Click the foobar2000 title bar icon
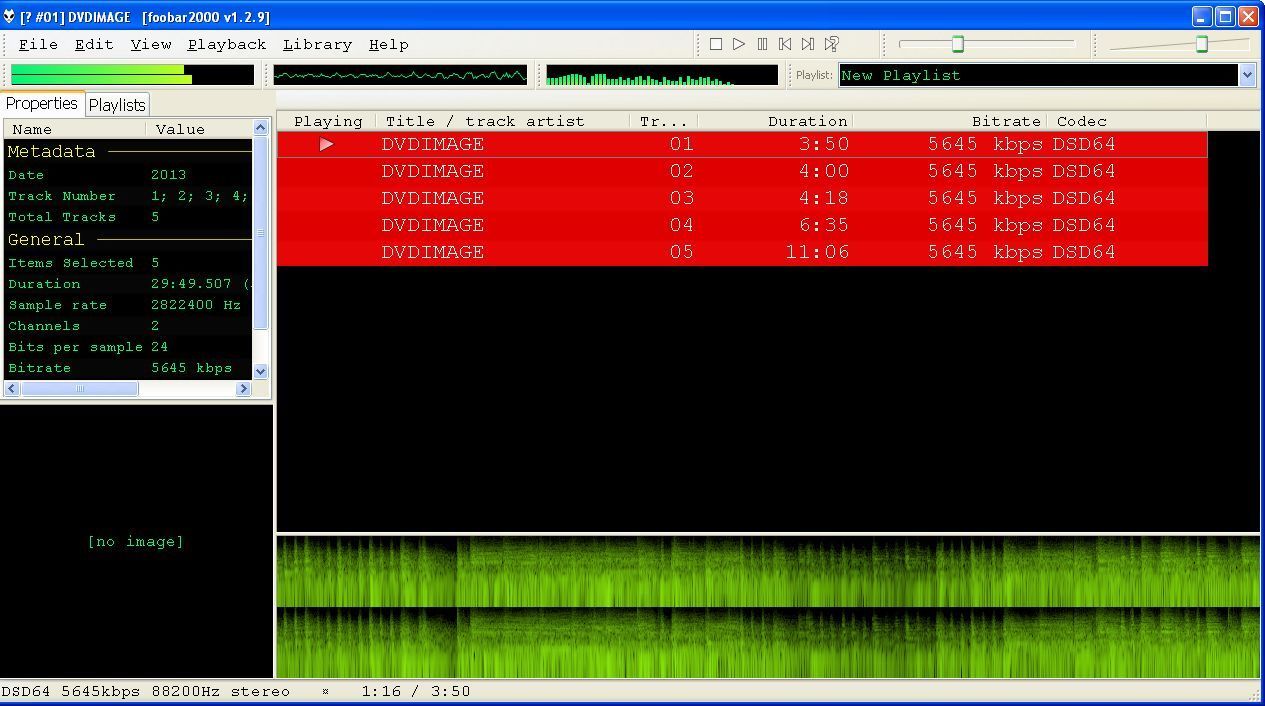Image resolution: width=1265 pixels, height=706 pixels. [x=10, y=17]
